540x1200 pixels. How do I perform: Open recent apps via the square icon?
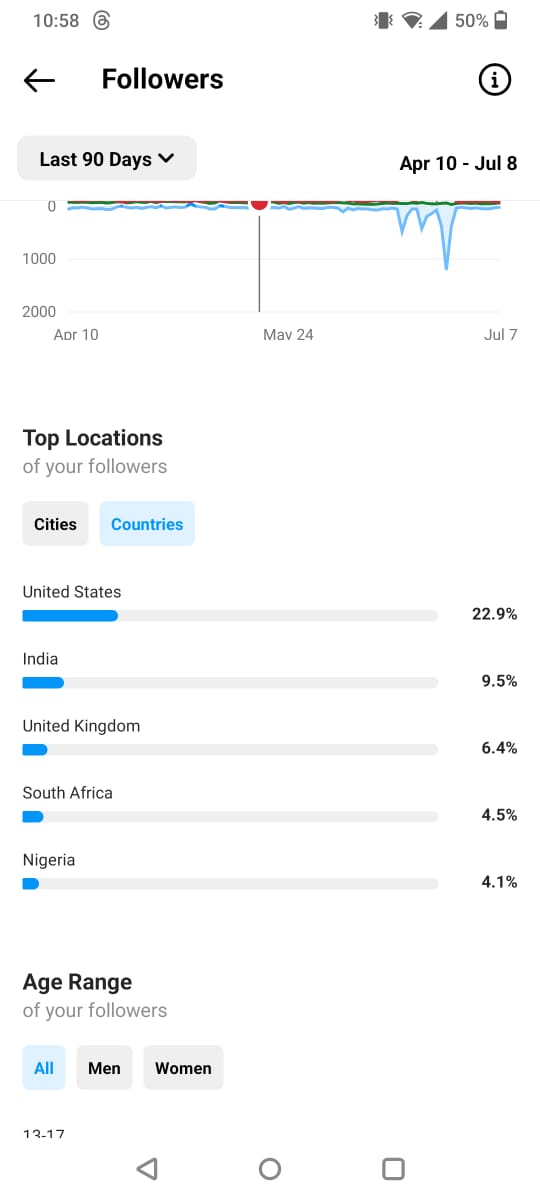pyautogui.click(x=393, y=1168)
